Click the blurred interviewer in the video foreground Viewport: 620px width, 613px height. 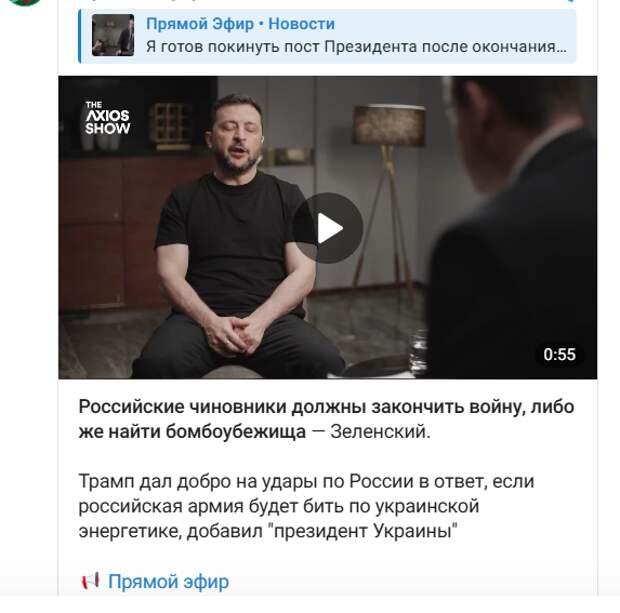pos(514,227)
